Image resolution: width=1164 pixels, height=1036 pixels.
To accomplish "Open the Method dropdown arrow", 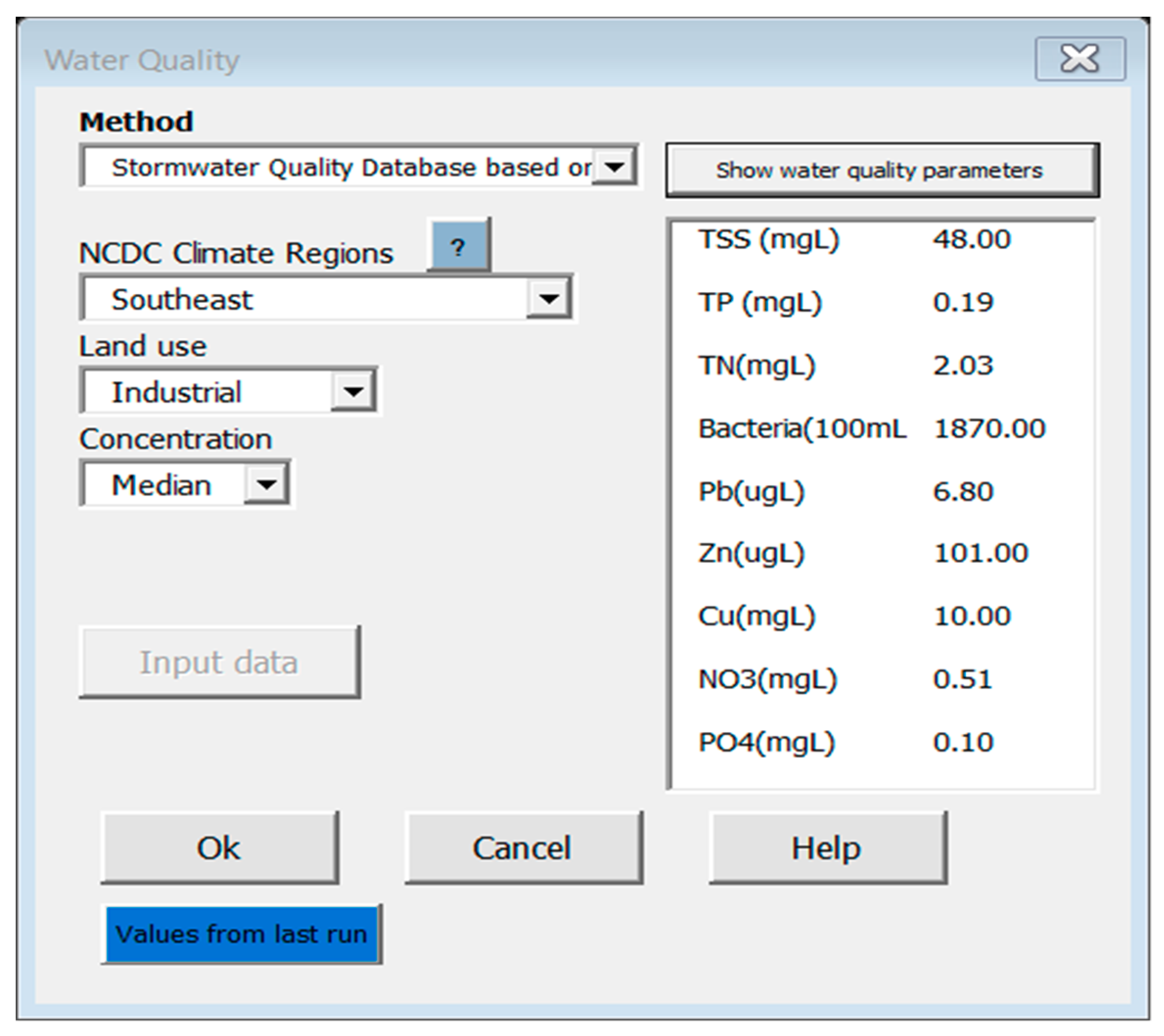I will [614, 167].
